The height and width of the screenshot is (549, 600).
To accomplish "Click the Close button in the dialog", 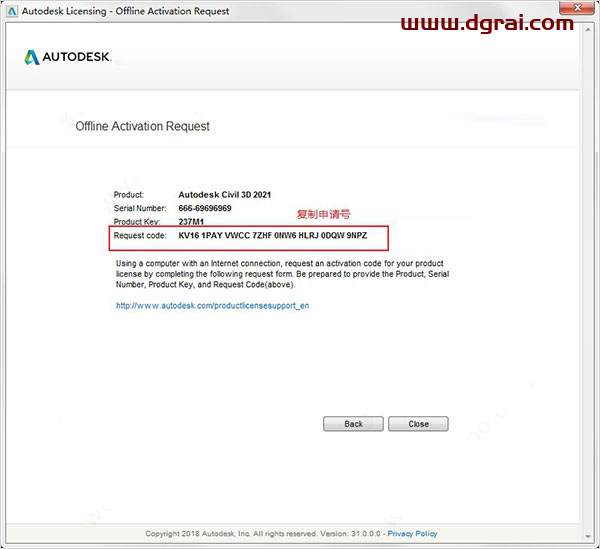I will (418, 424).
